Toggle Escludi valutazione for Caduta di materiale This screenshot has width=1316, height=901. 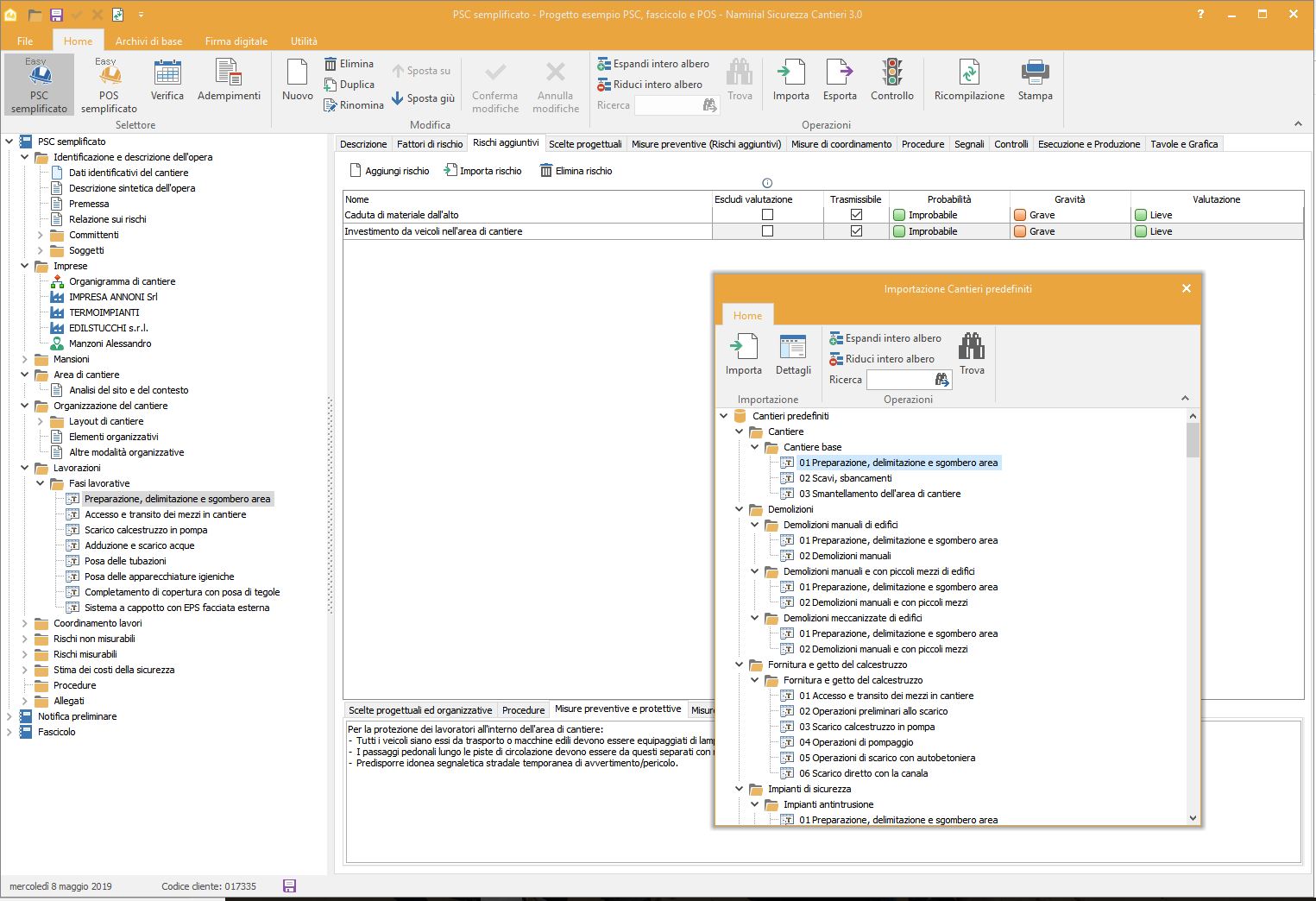tap(767, 215)
